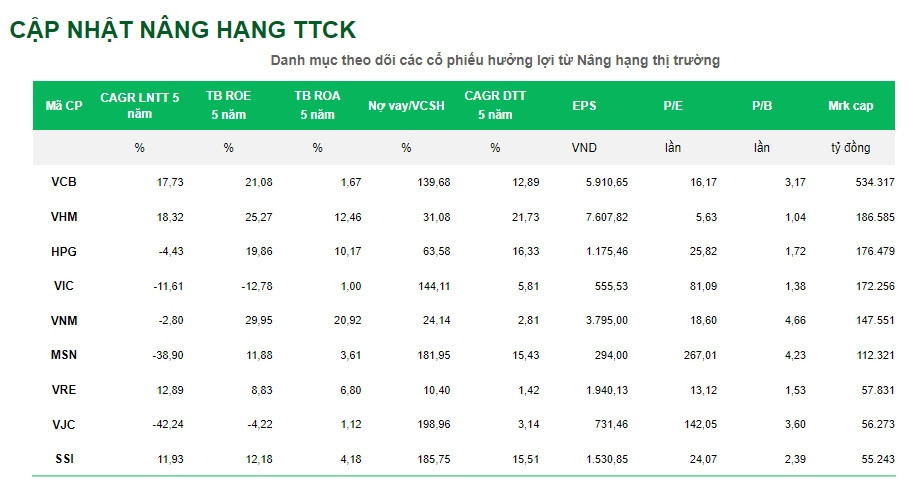910x487 pixels.
Task: Click MSN's P/E value 267,01
Action: click(699, 355)
